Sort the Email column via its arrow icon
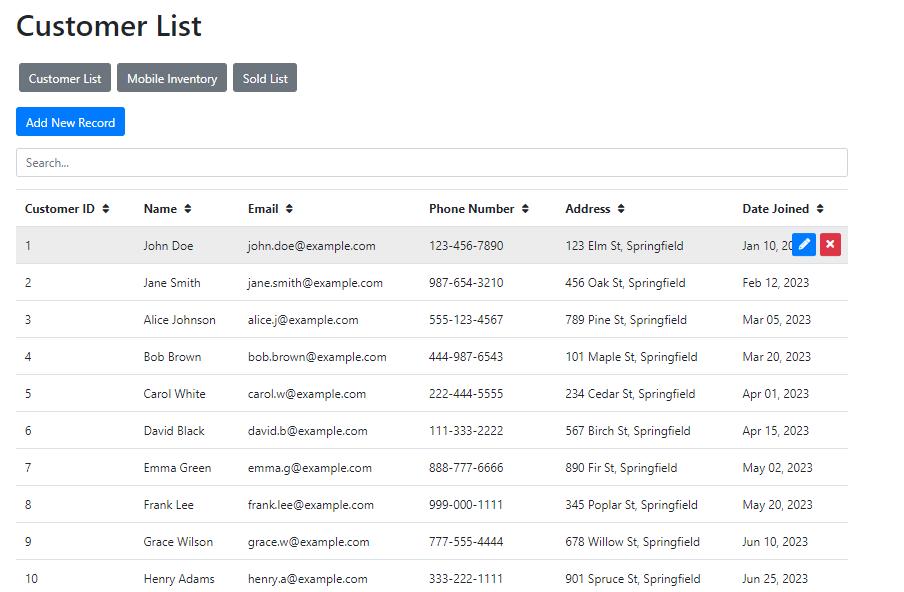904x592 pixels. [x=289, y=209]
